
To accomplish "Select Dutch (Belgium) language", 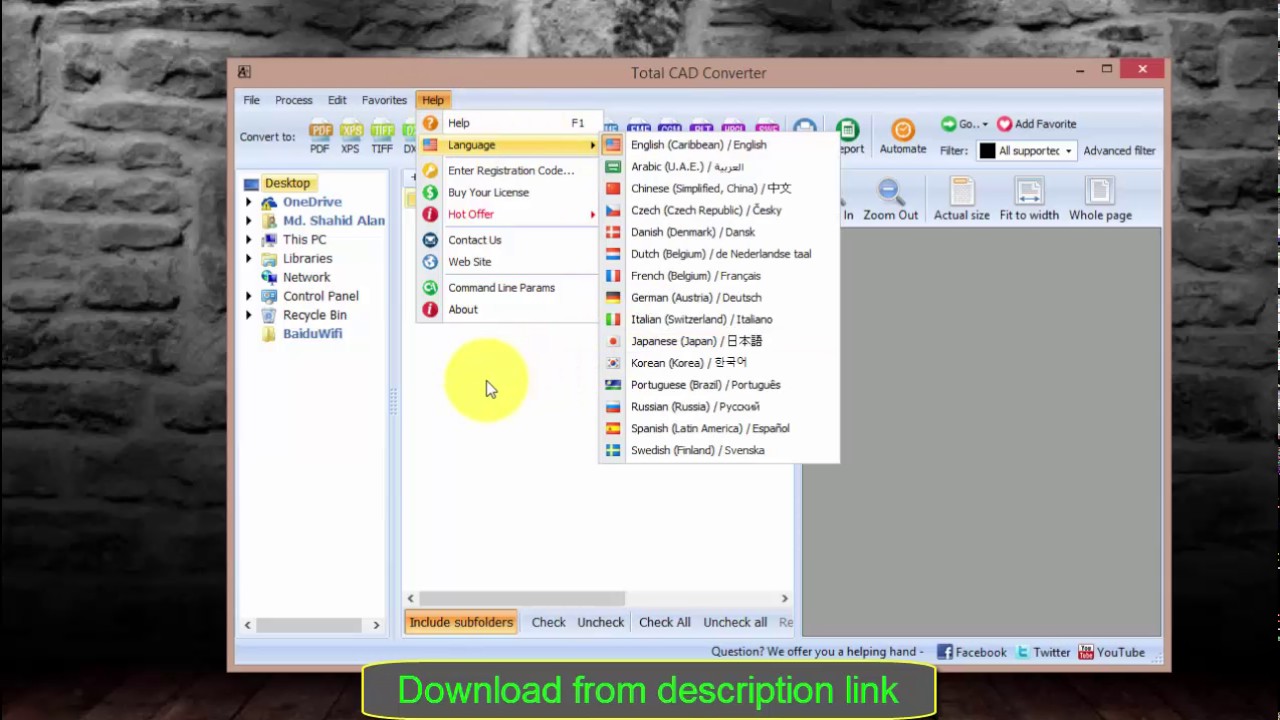I will pos(718,254).
